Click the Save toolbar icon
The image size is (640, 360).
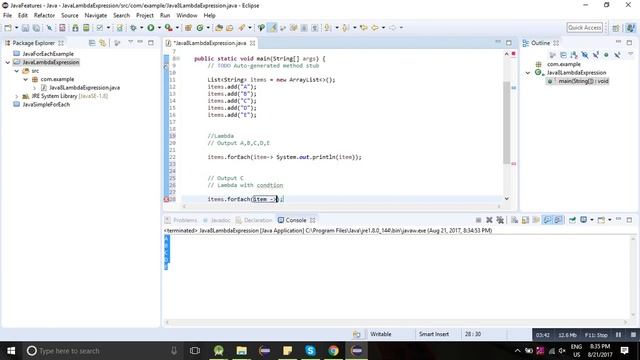pyautogui.click(x=25, y=28)
